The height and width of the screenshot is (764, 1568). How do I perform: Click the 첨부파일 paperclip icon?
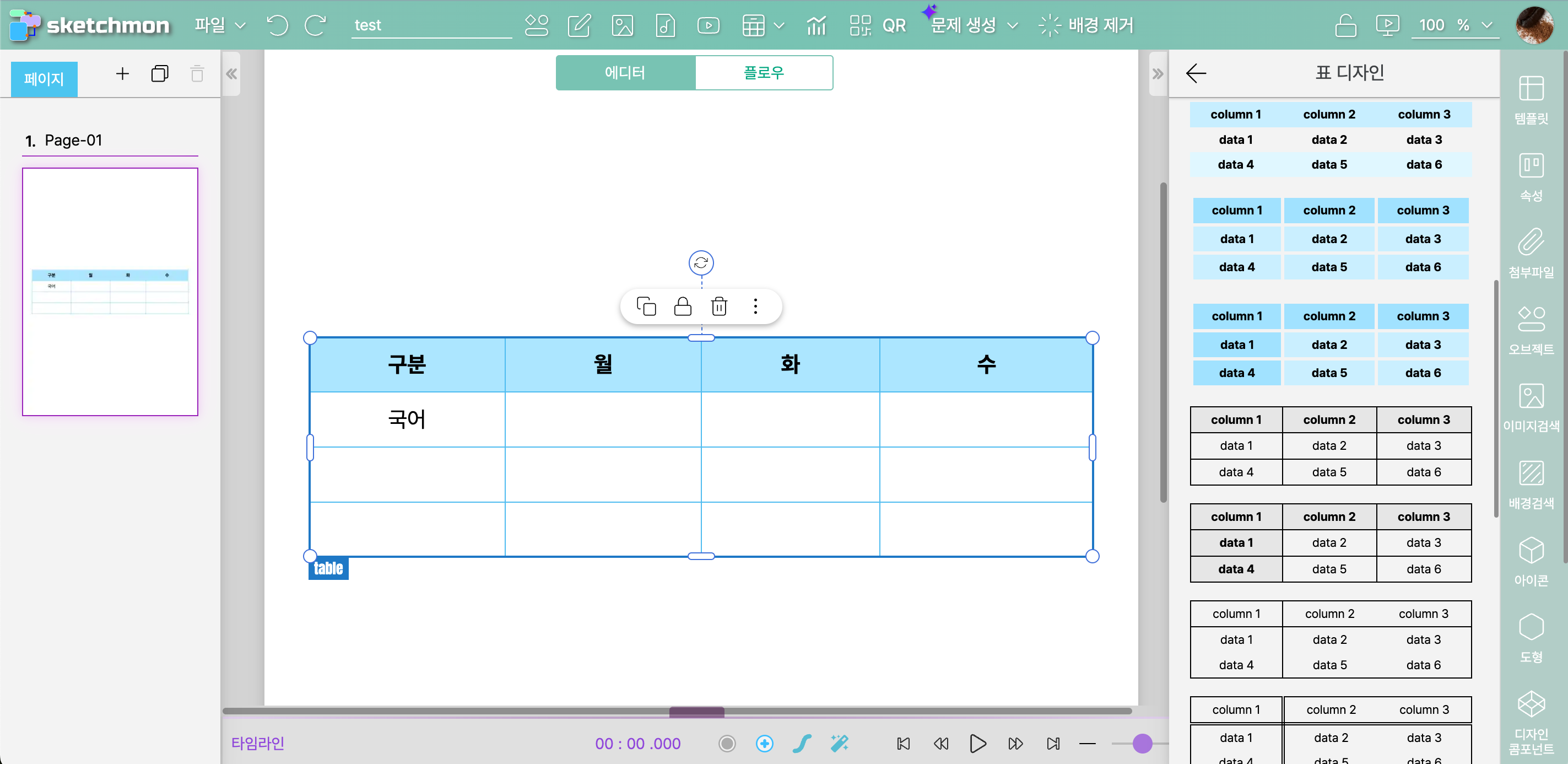click(x=1531, y=252)
